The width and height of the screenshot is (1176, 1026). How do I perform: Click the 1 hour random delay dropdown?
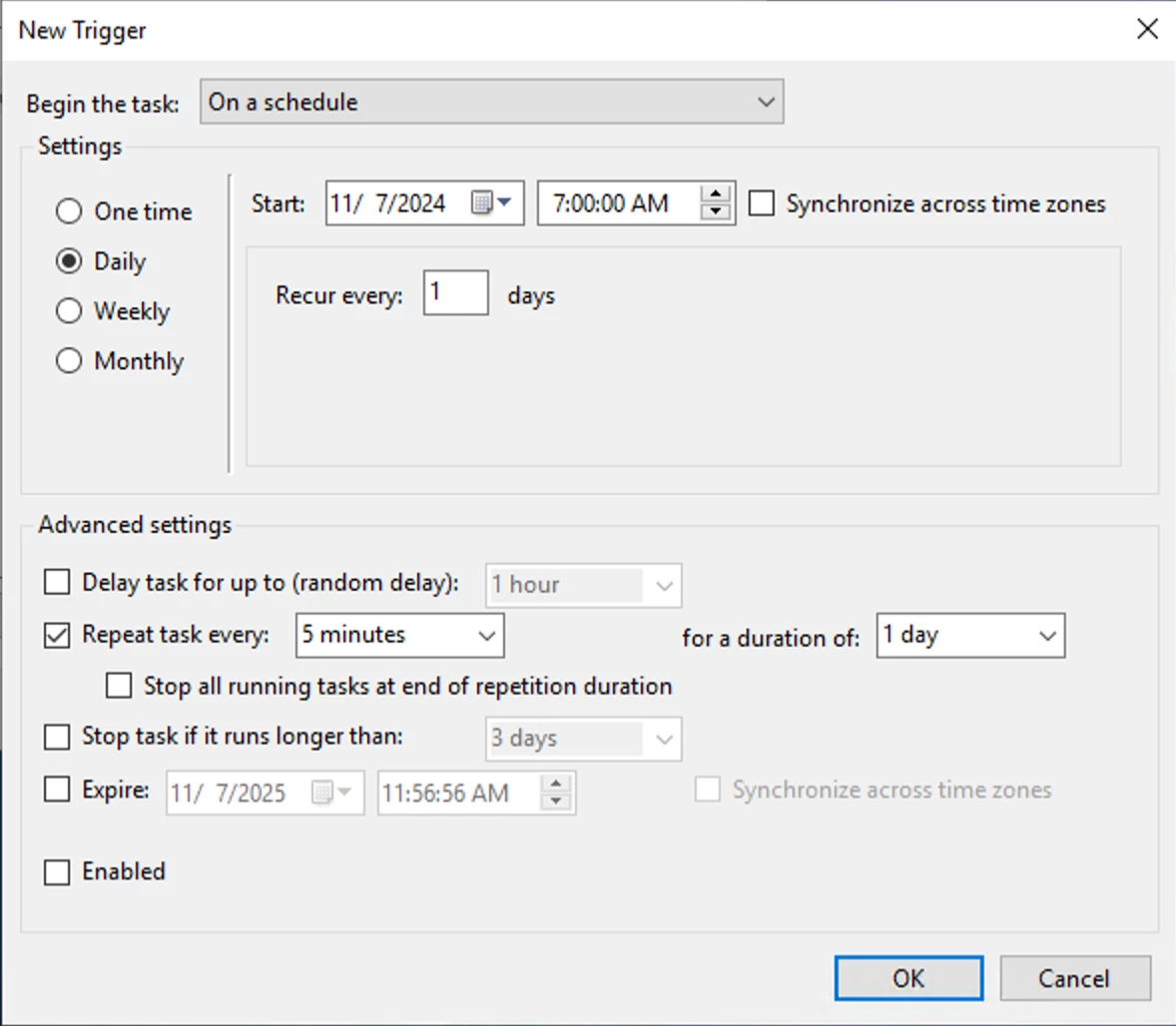(x=583, y=585)
